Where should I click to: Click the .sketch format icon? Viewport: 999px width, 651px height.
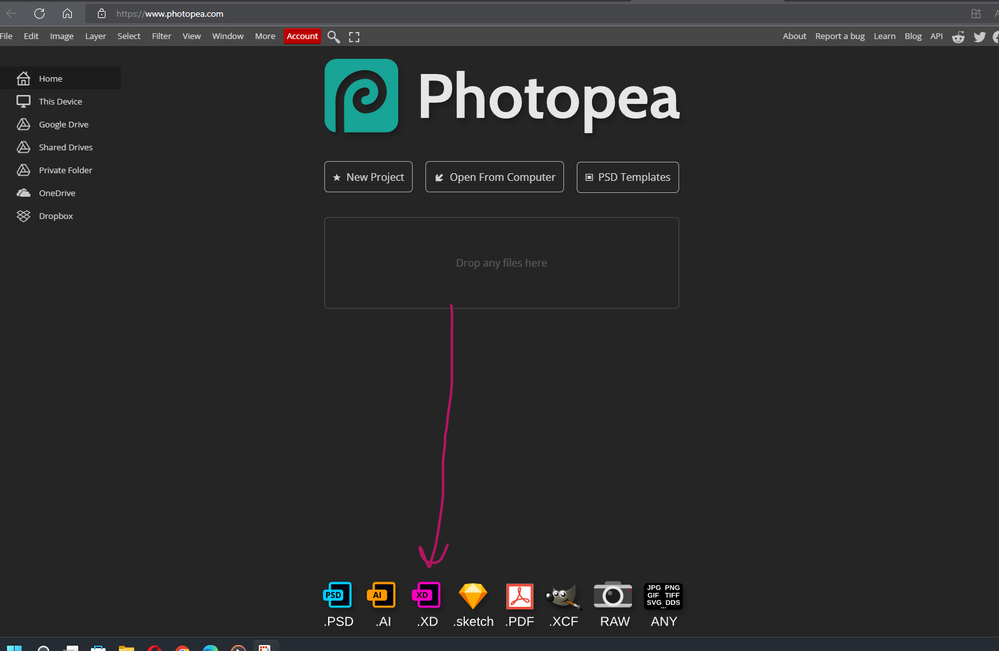coord(473,596)
